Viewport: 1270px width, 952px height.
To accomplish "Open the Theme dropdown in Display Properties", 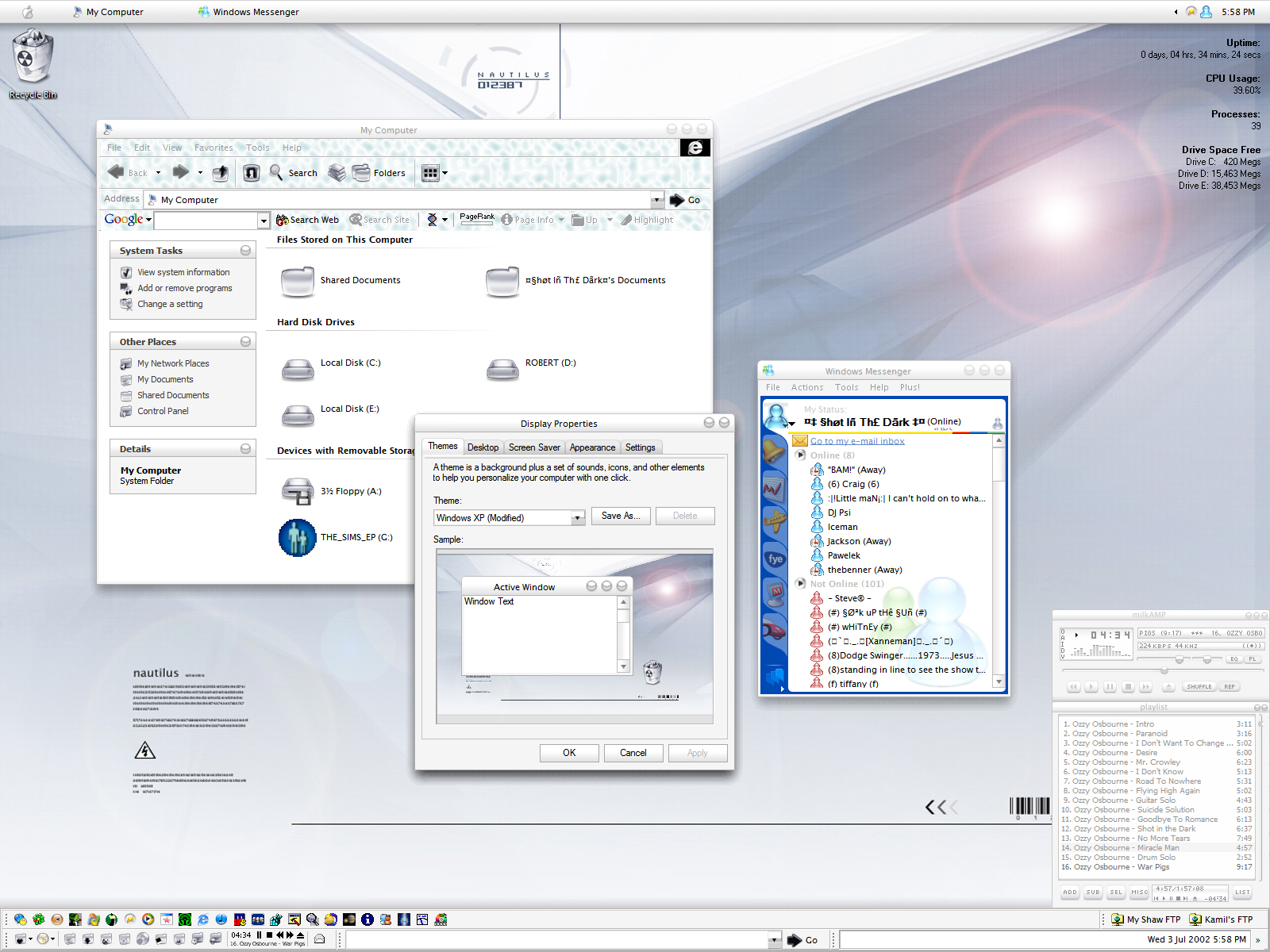I will click(x=578, y=518).
